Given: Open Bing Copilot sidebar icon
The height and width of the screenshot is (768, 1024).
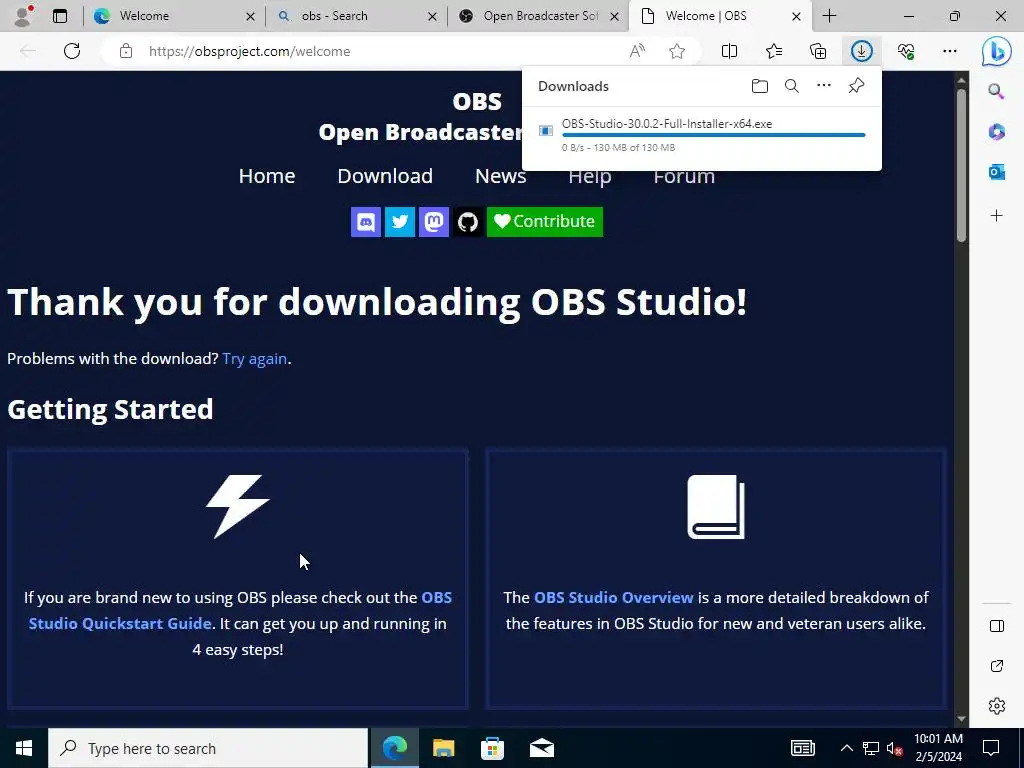Looking at the screenshot, I should (997, 52).
